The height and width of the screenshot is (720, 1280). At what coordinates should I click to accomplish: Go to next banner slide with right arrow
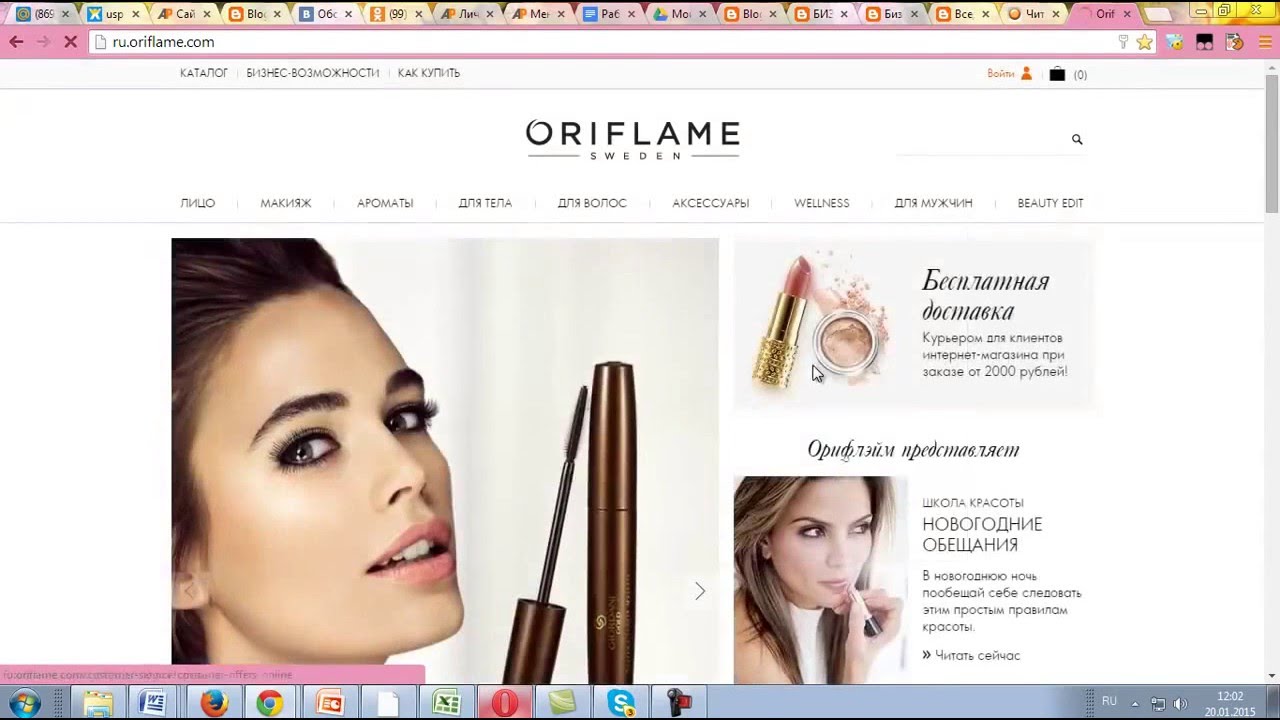(700, 591)
